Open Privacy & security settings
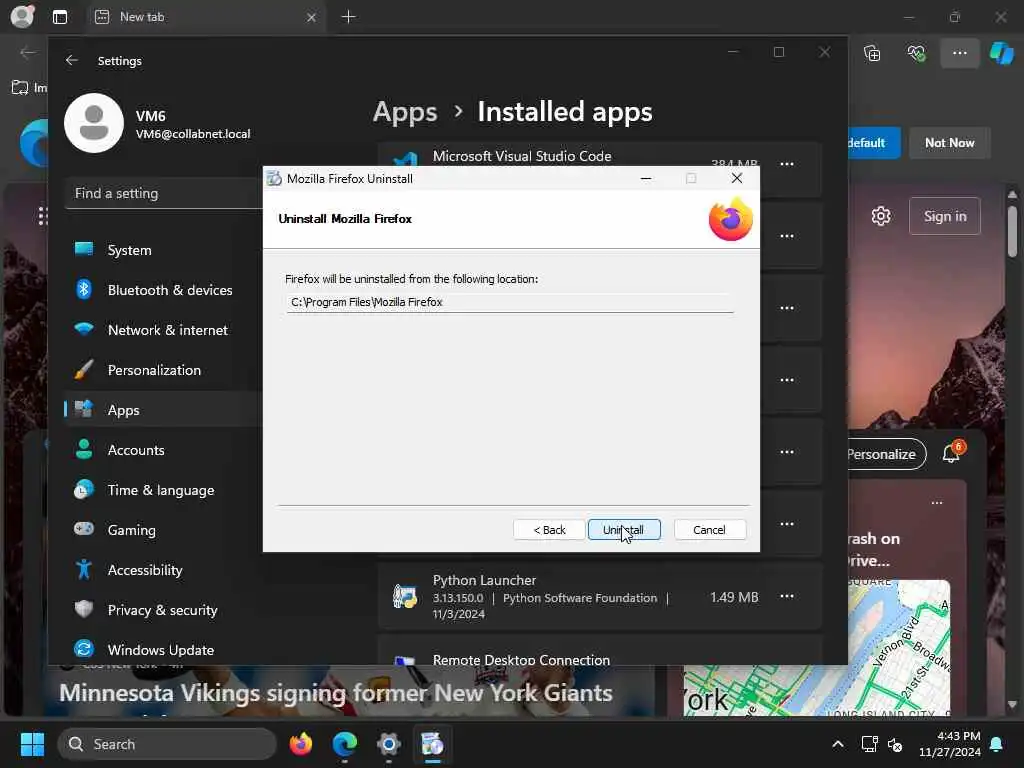1024x768 pixels. point(163,610)
